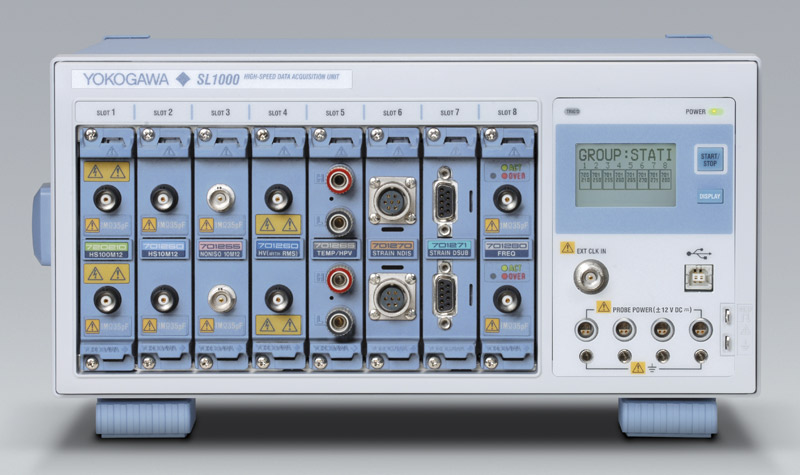This screenshot has height=475, width=800.
Task: Click the SLOT 4 label
Action: tap(278, 112)
